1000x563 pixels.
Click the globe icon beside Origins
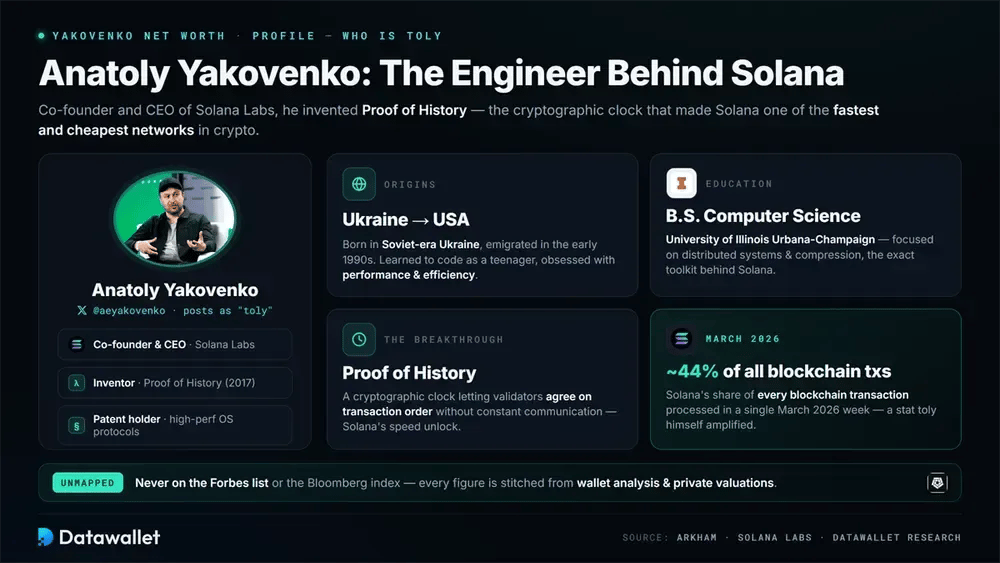[x=359, y=184]
